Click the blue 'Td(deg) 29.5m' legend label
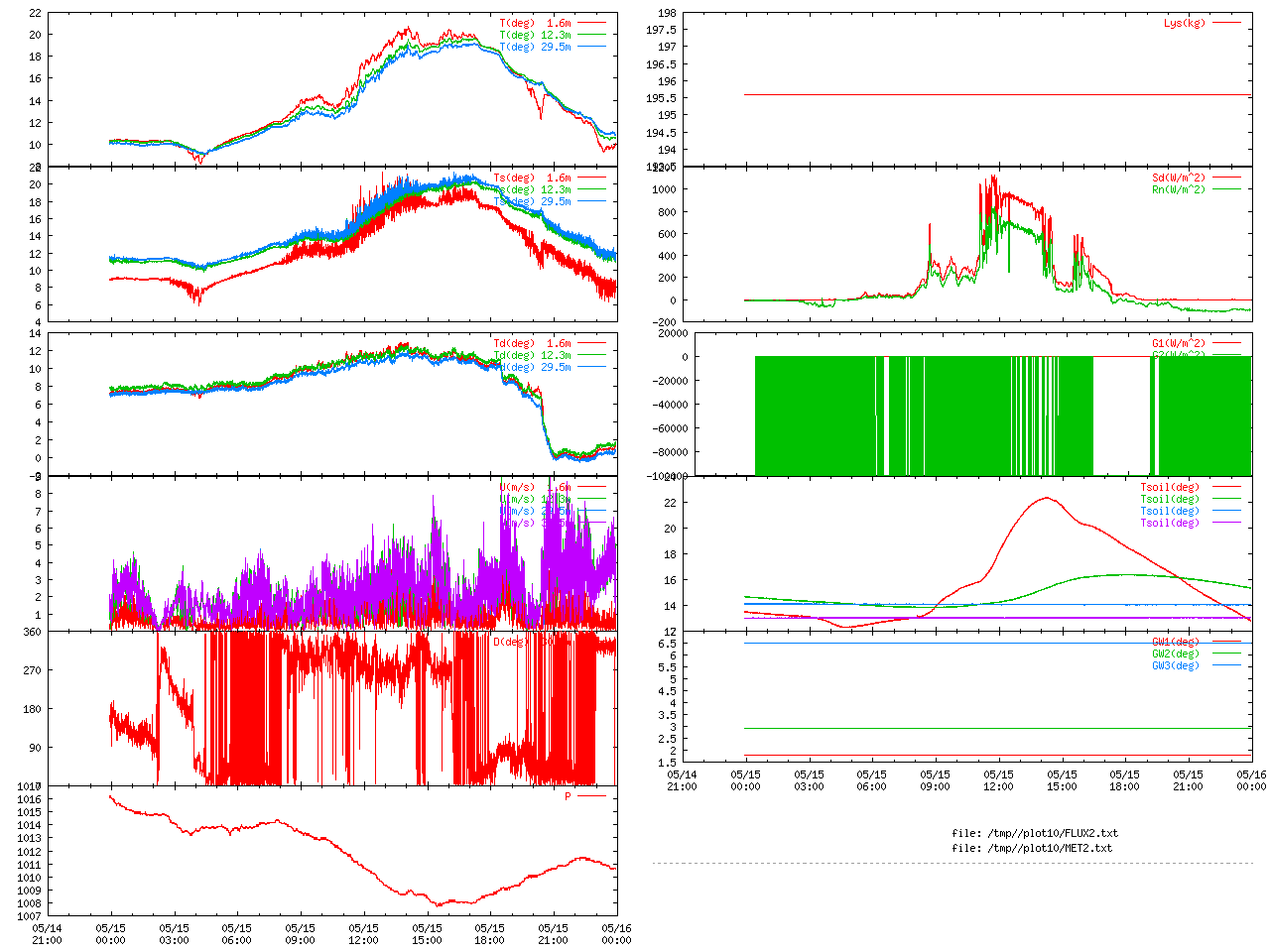The height and width of the screenshot is (952, 1270). [x=532, y=367]
